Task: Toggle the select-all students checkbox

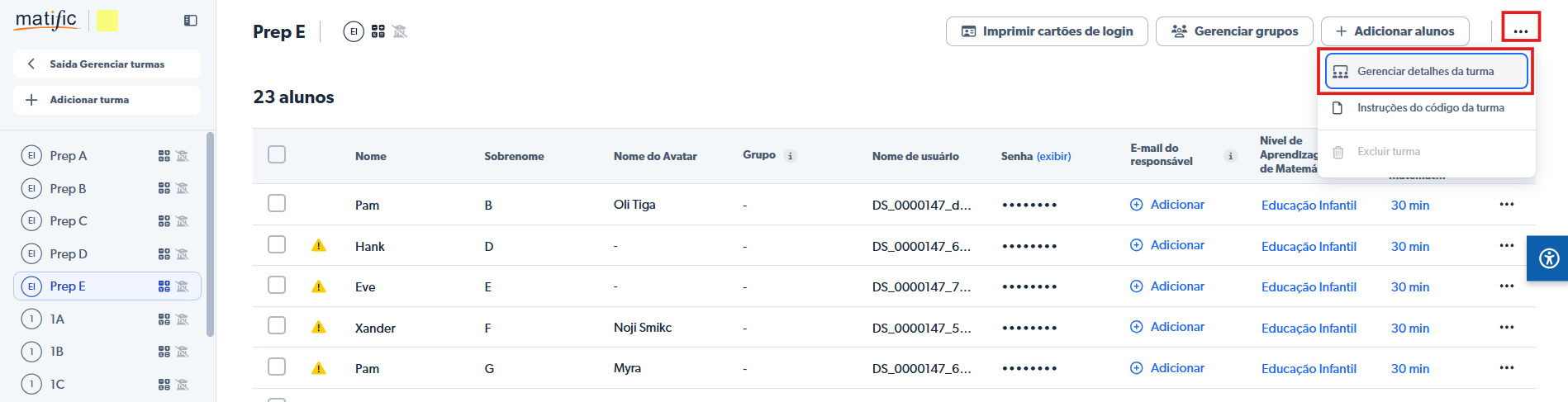Action: click(277, 155)
